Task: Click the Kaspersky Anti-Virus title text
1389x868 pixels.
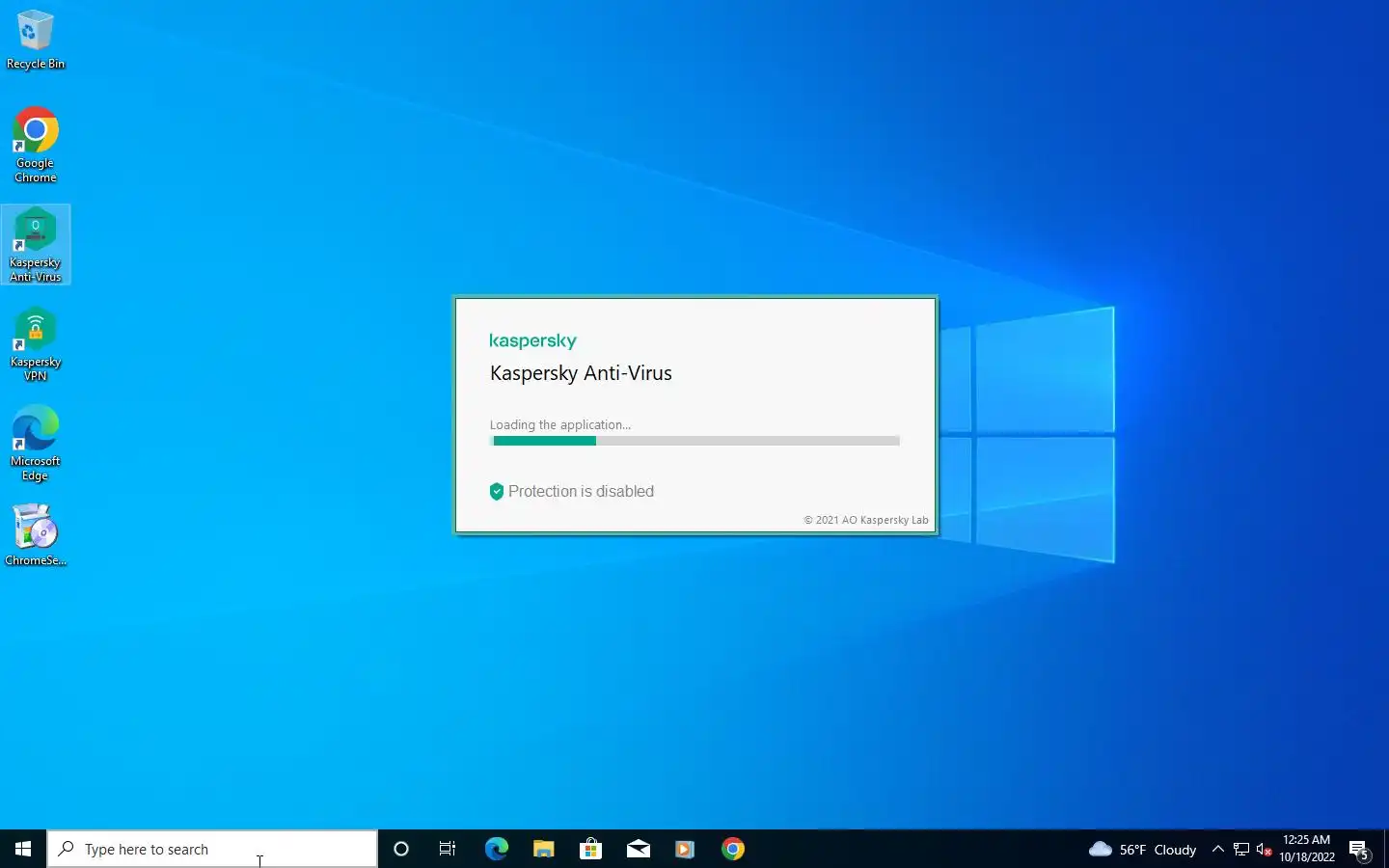Action: coord(581,373)
